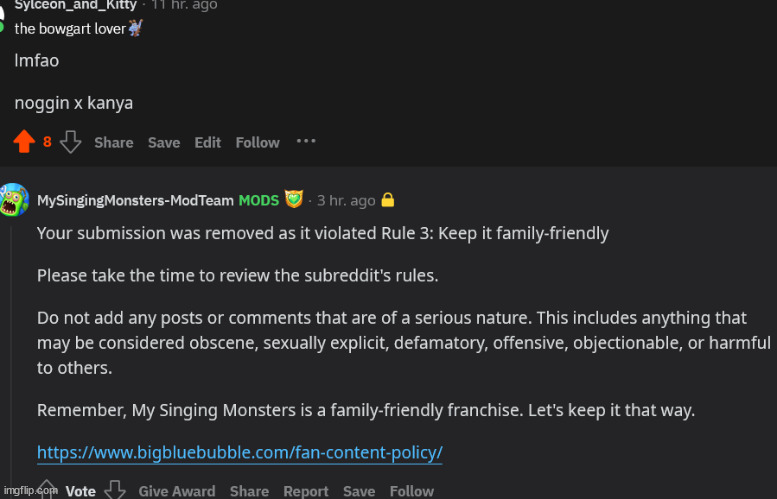Upvote the ModTeam removal comment

[47, 490]
